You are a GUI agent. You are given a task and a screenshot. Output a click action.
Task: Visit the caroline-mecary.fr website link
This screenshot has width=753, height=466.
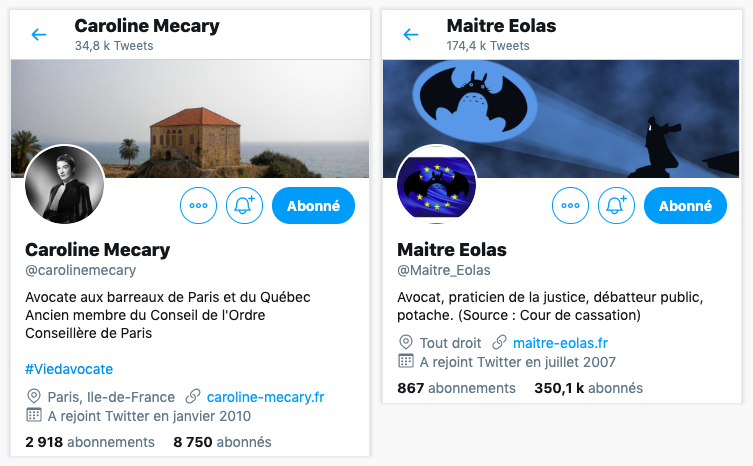(x=265, y=397)
